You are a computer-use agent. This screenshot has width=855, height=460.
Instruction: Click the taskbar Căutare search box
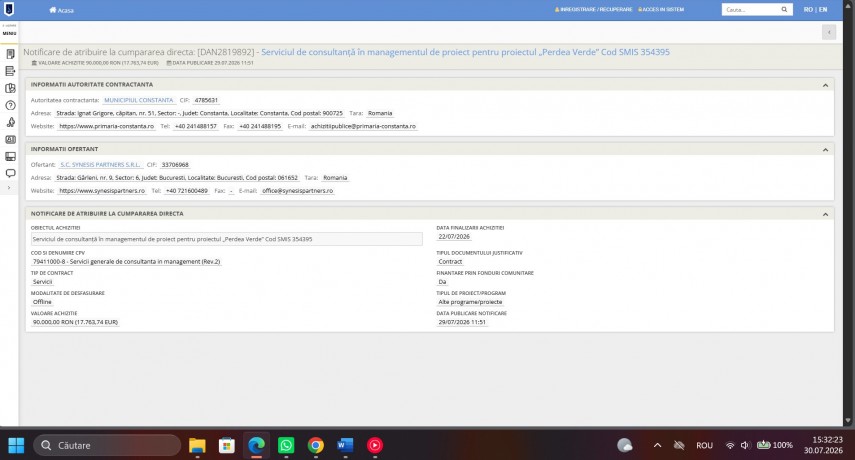click(x=107, y=445)
